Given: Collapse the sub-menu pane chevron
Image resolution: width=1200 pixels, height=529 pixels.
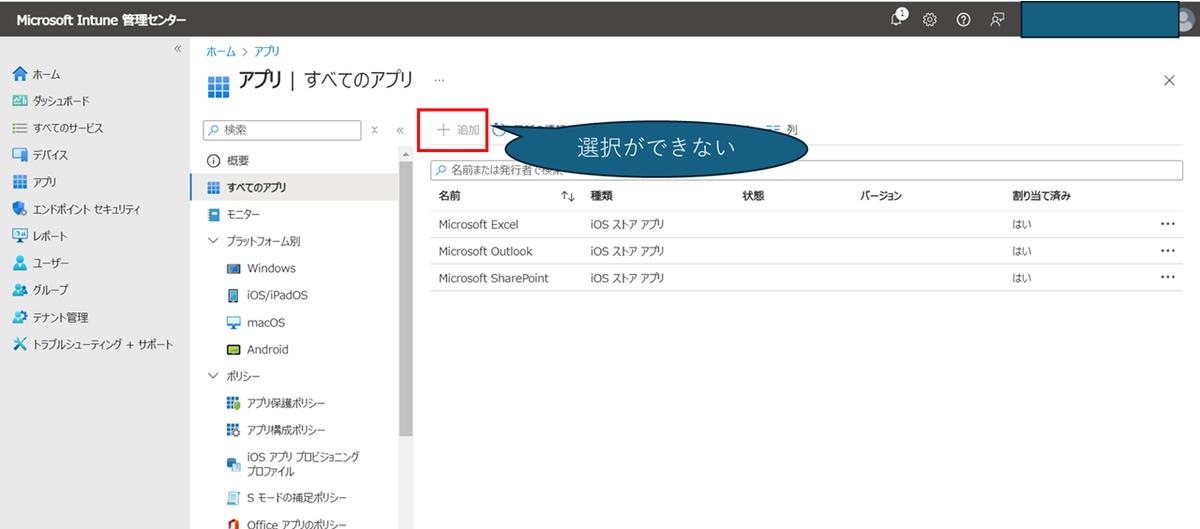Looking at the screenshot, I should point(400,130).
